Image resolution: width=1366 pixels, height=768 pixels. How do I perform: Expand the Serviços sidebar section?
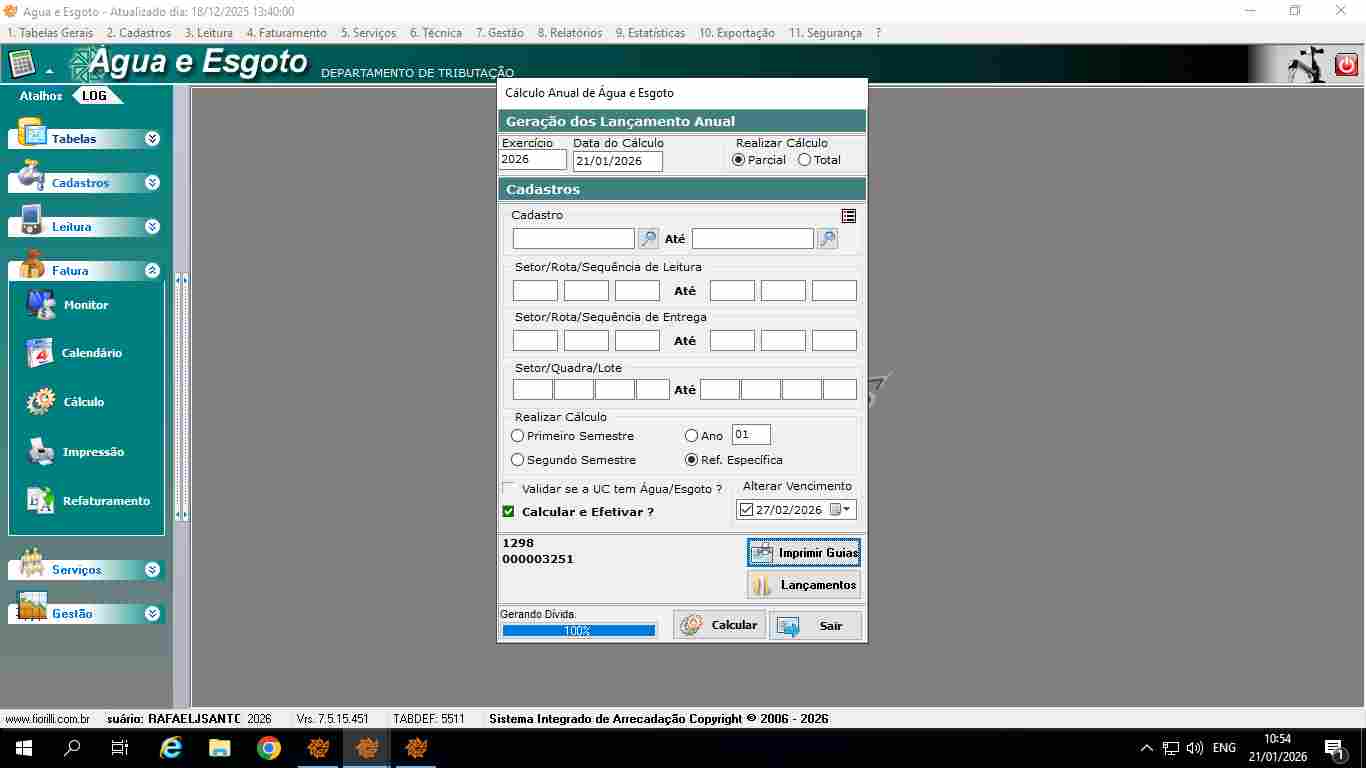(152, 570)
